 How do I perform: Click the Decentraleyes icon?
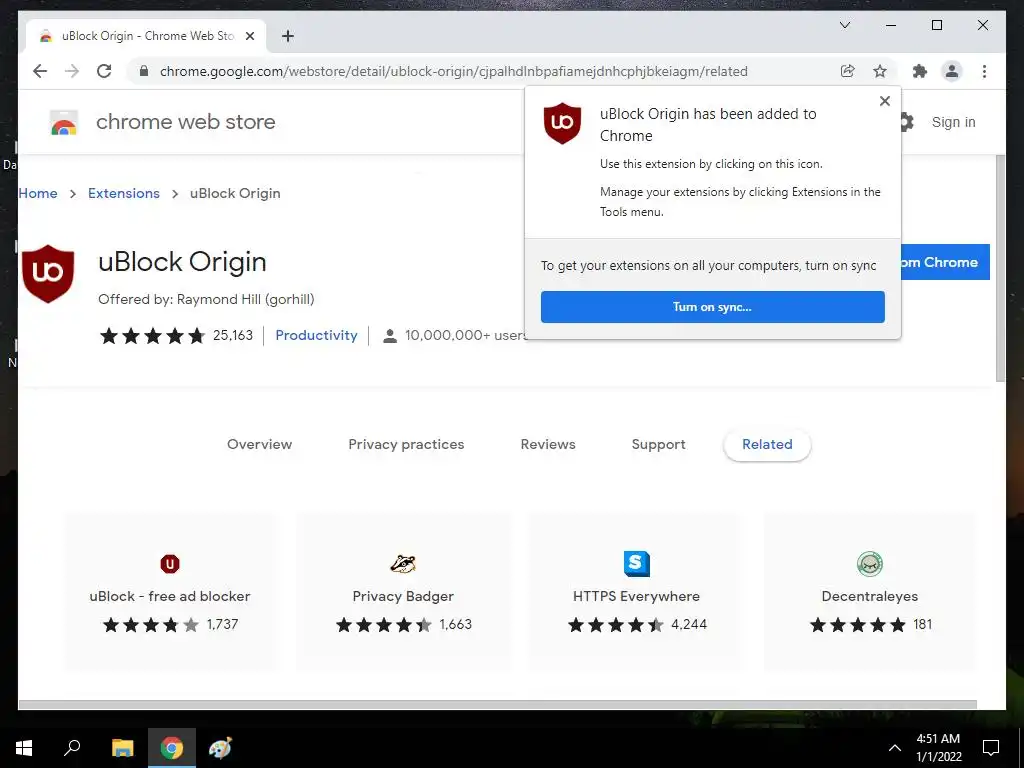(x=870, y=564)
